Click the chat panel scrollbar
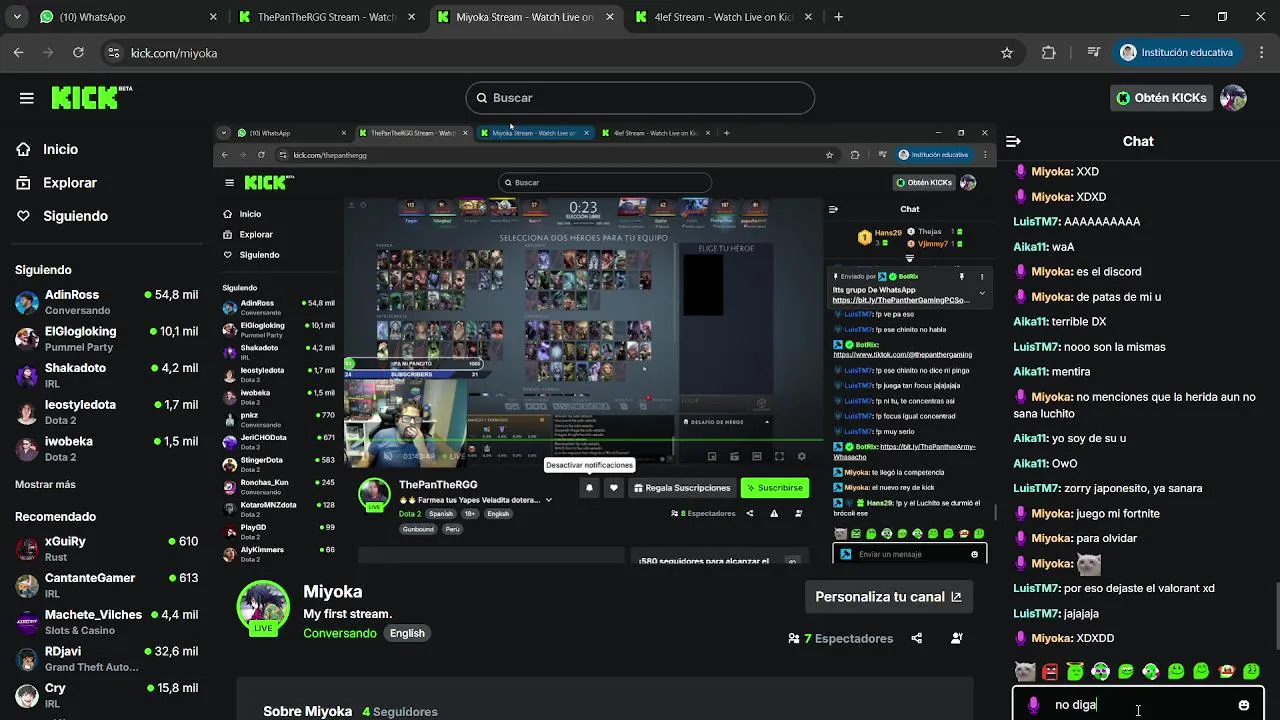 pos(1275,618)
